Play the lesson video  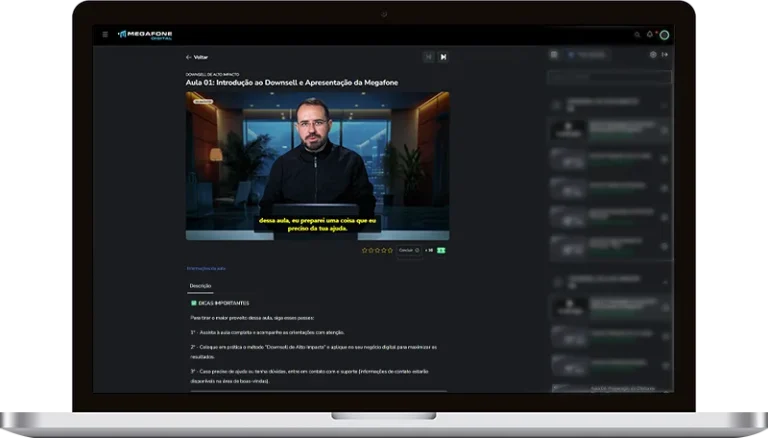317,165
